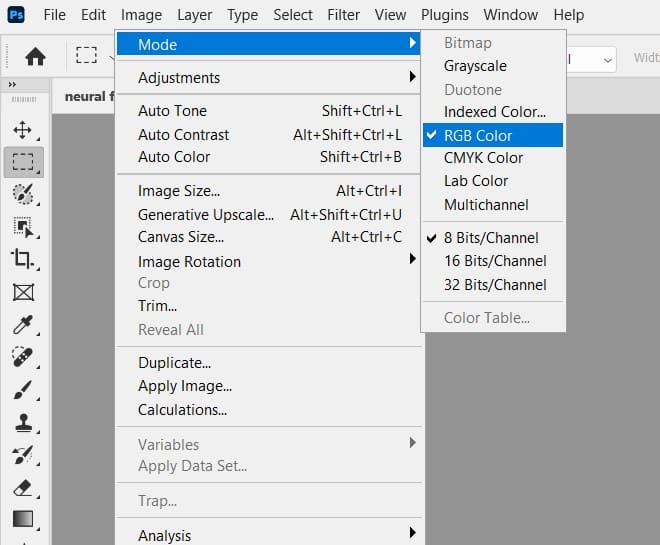This screenshot has height=545, width=660.
Task: Select the Frame tool
Action: [x=23, y=292]
